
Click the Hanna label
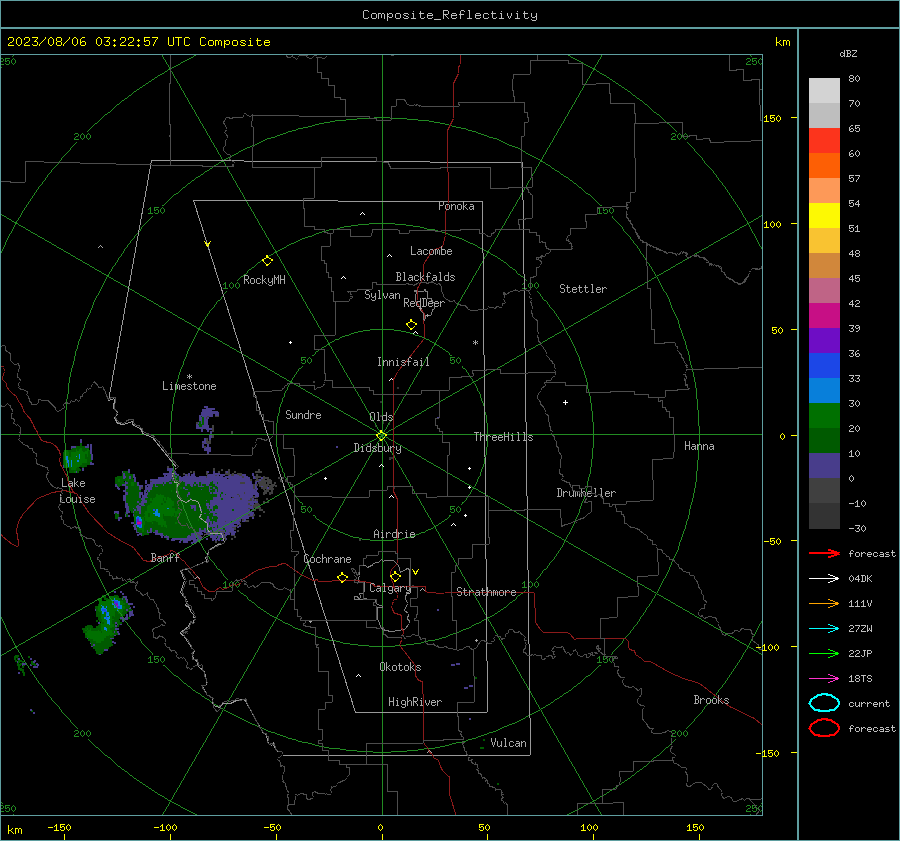[699, 446]
